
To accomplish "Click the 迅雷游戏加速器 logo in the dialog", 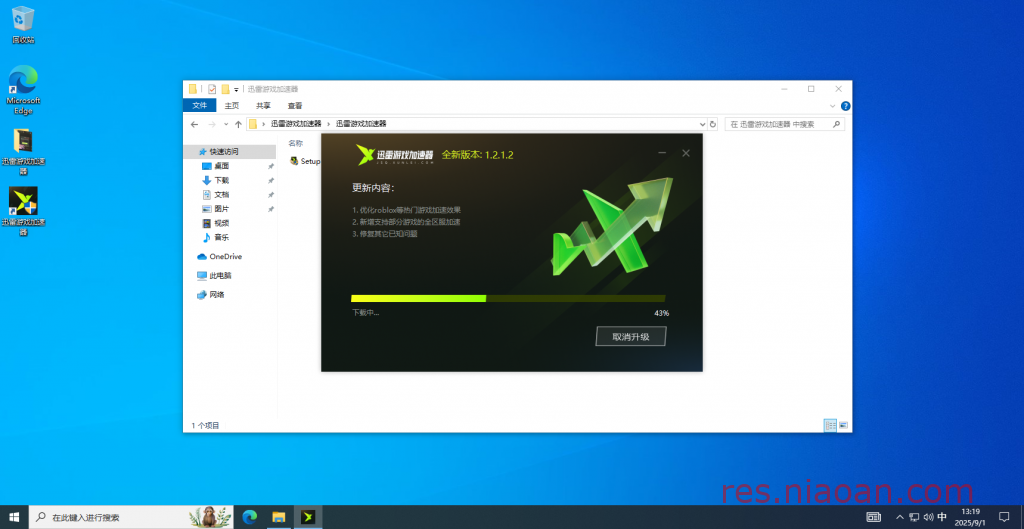I will [395, 155].
